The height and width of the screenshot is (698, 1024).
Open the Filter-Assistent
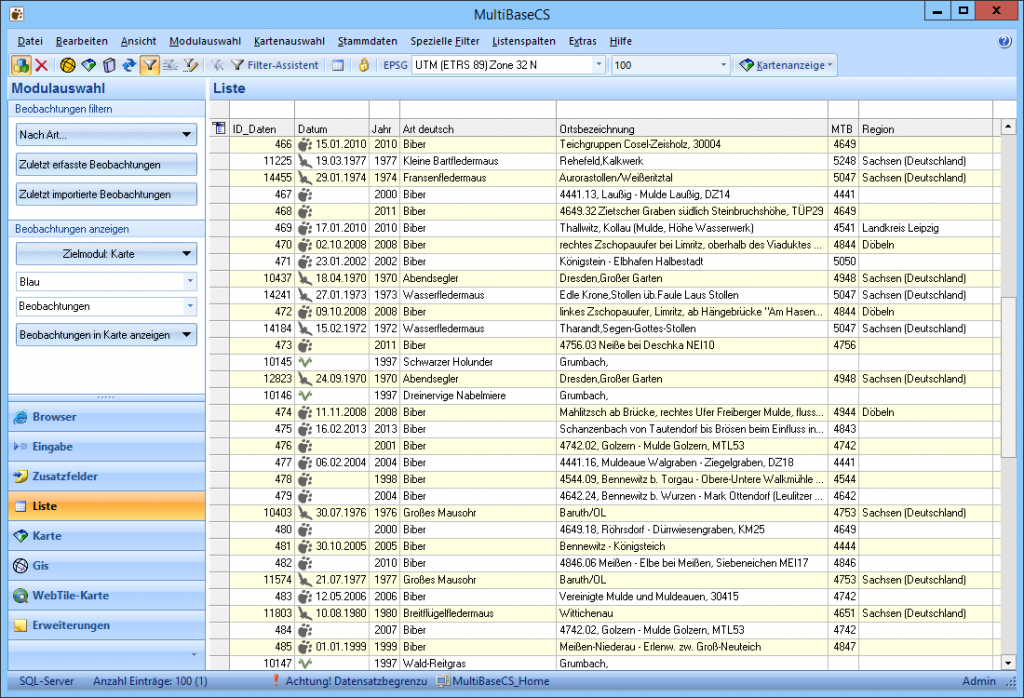pyautogui.click(x=276, y=65)
